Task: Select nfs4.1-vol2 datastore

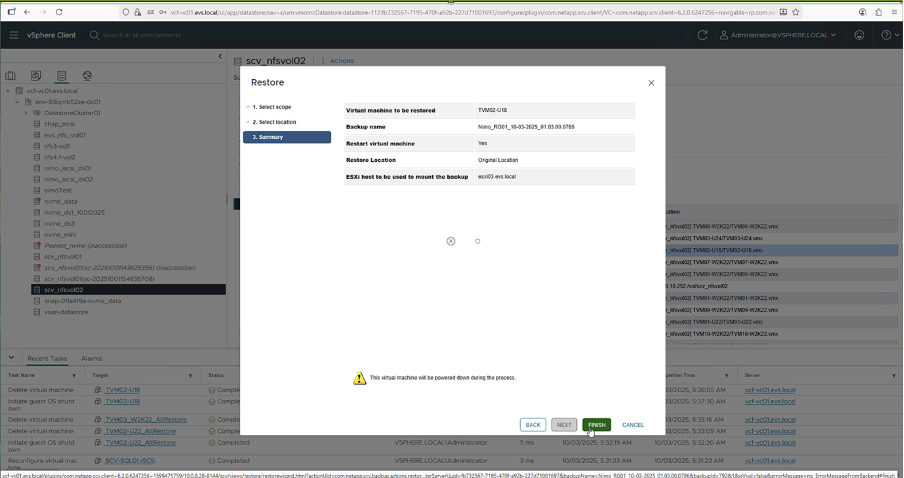Action: pos(59,157)
